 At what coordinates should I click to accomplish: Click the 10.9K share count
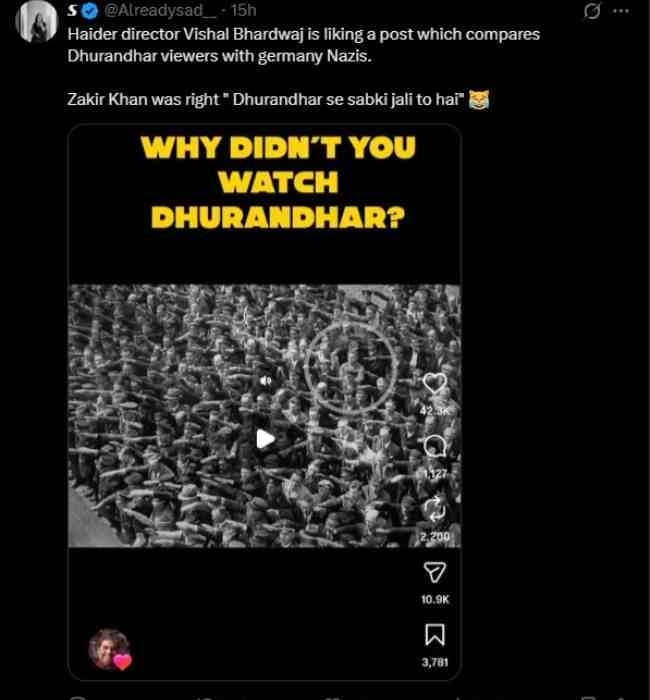point(435,600)
